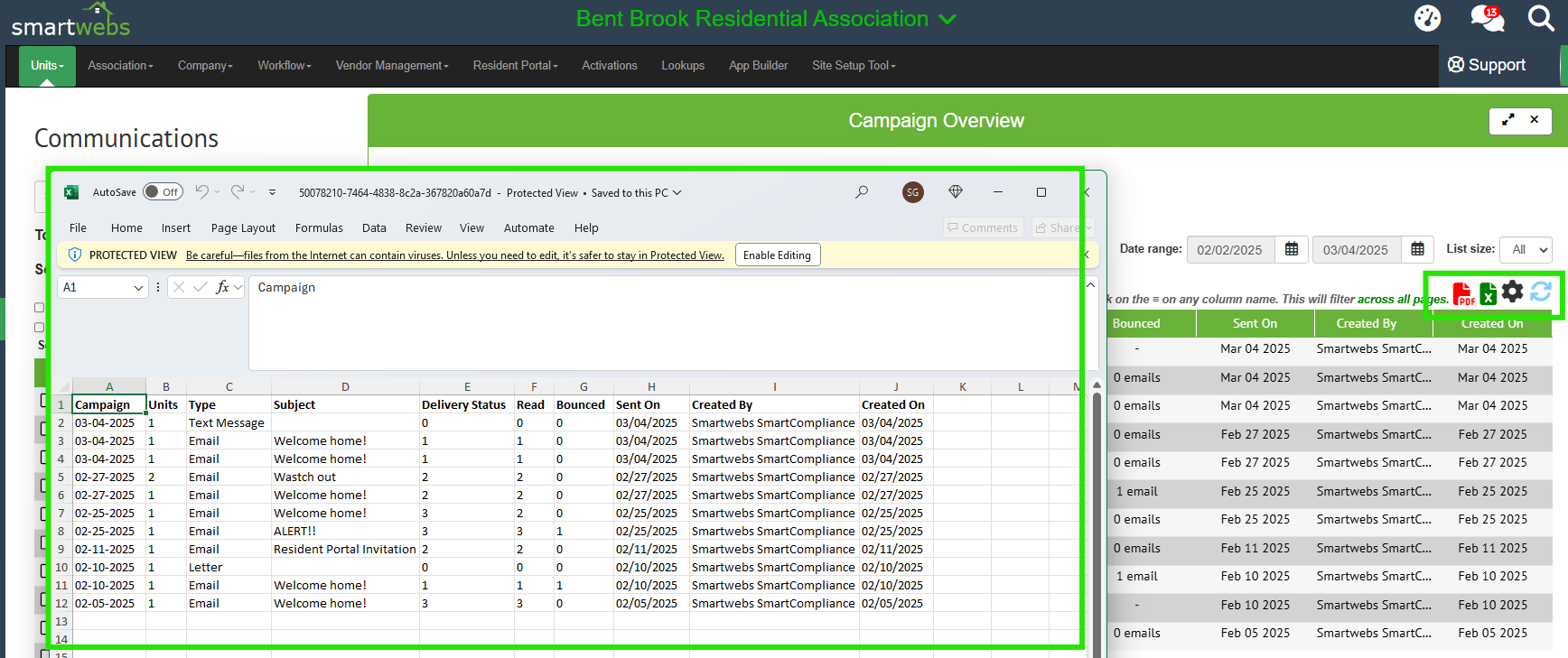Open chat messages with 13 badge
The height and width of the screenshot is (658, 1568).
1487,18
